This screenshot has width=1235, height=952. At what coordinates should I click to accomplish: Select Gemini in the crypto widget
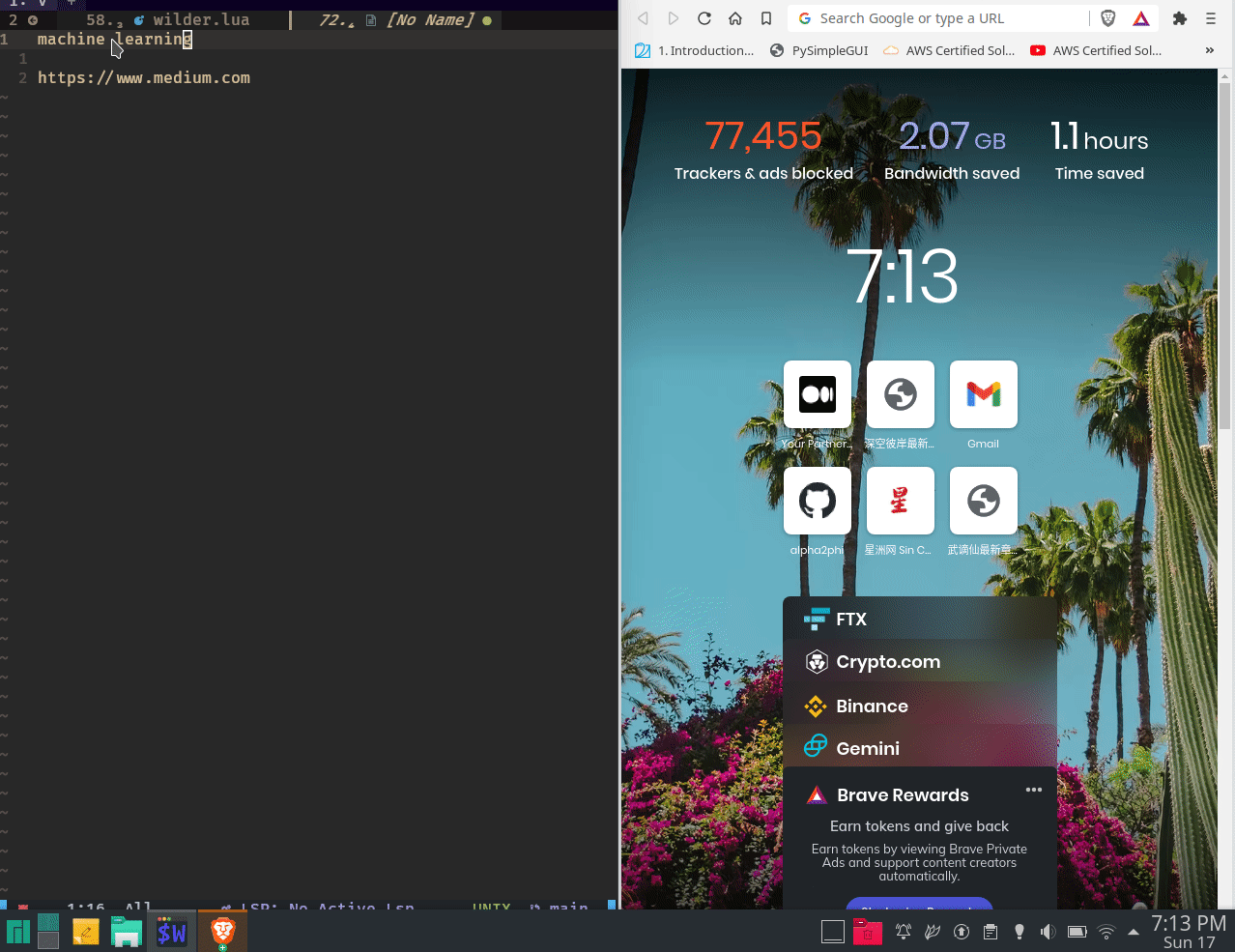coord(920,748)
